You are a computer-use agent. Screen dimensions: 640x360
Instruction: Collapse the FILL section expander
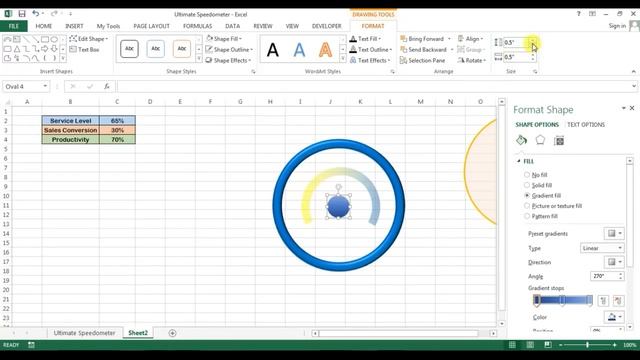coord(519,161)
